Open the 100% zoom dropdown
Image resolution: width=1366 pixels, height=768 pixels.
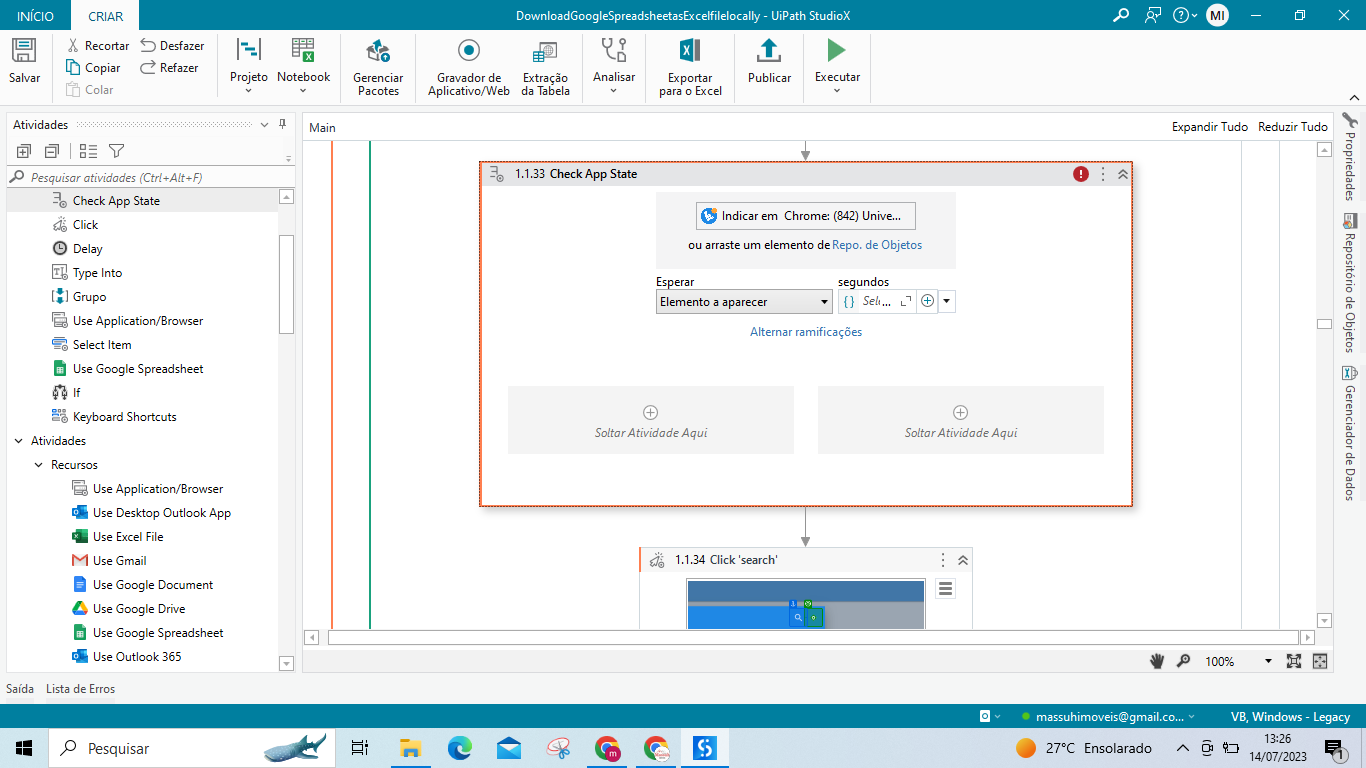click(1268, 661)
